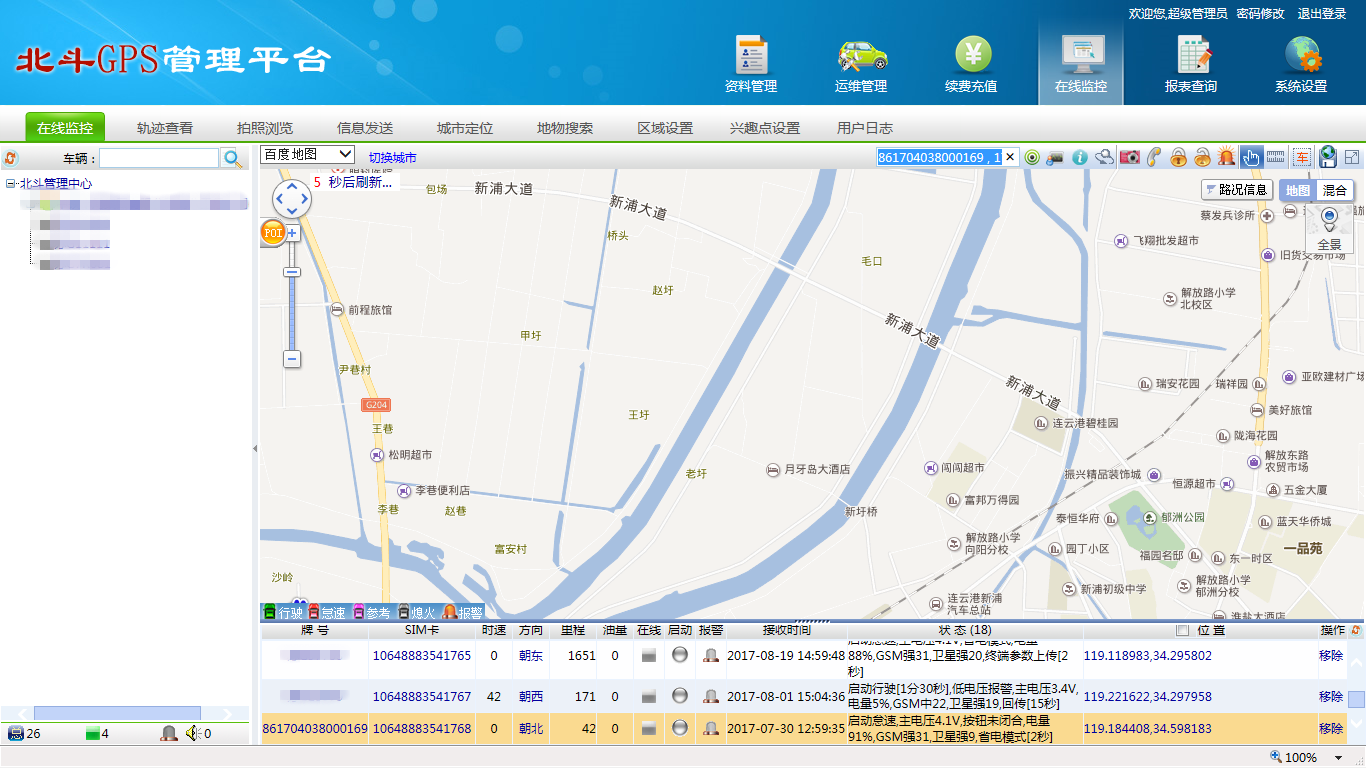Image resolution: width=1366 pixels, height=768 pixels.
Task: Click 退出登录 logout link
Action: tap(1322, 14)
